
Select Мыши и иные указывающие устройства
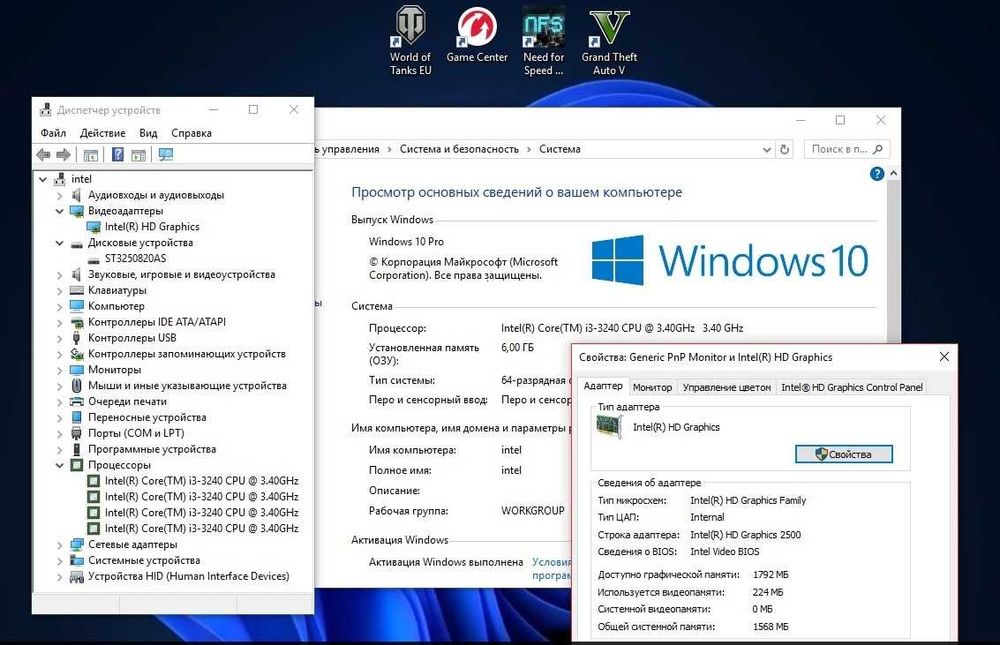coord(187,385)
